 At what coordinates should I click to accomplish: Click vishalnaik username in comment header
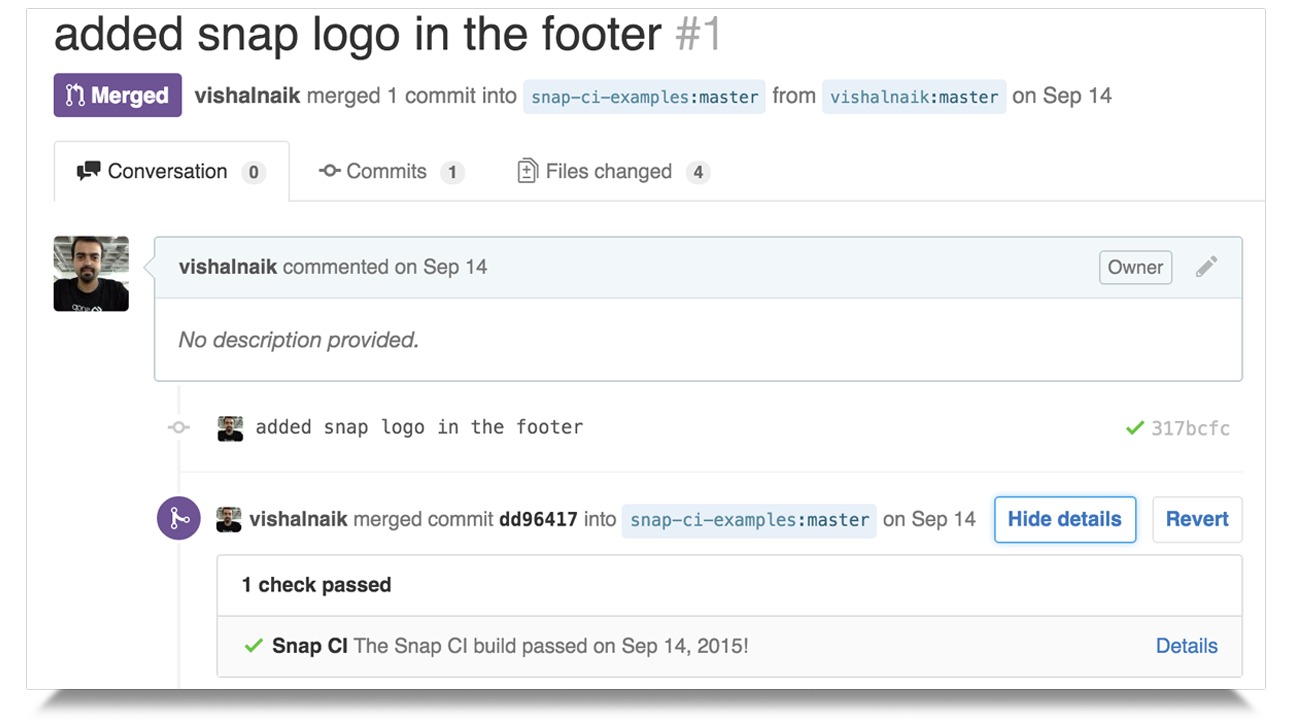(228, 267)
